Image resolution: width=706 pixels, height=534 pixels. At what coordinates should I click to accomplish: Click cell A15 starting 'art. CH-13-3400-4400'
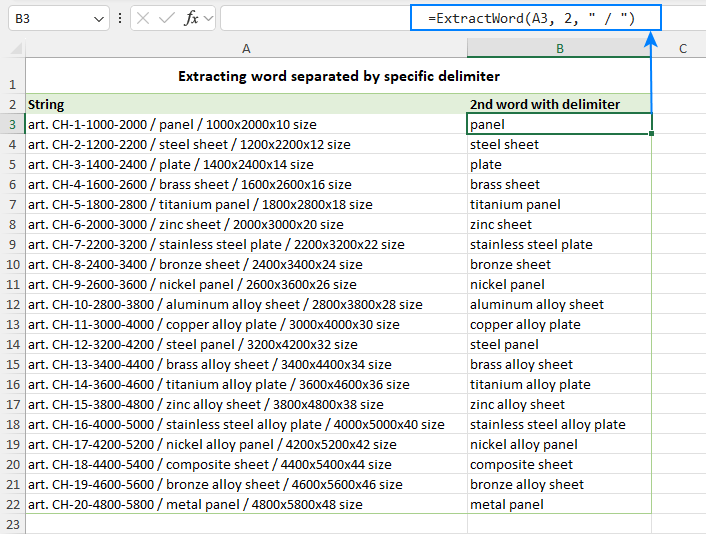[246, 364]
